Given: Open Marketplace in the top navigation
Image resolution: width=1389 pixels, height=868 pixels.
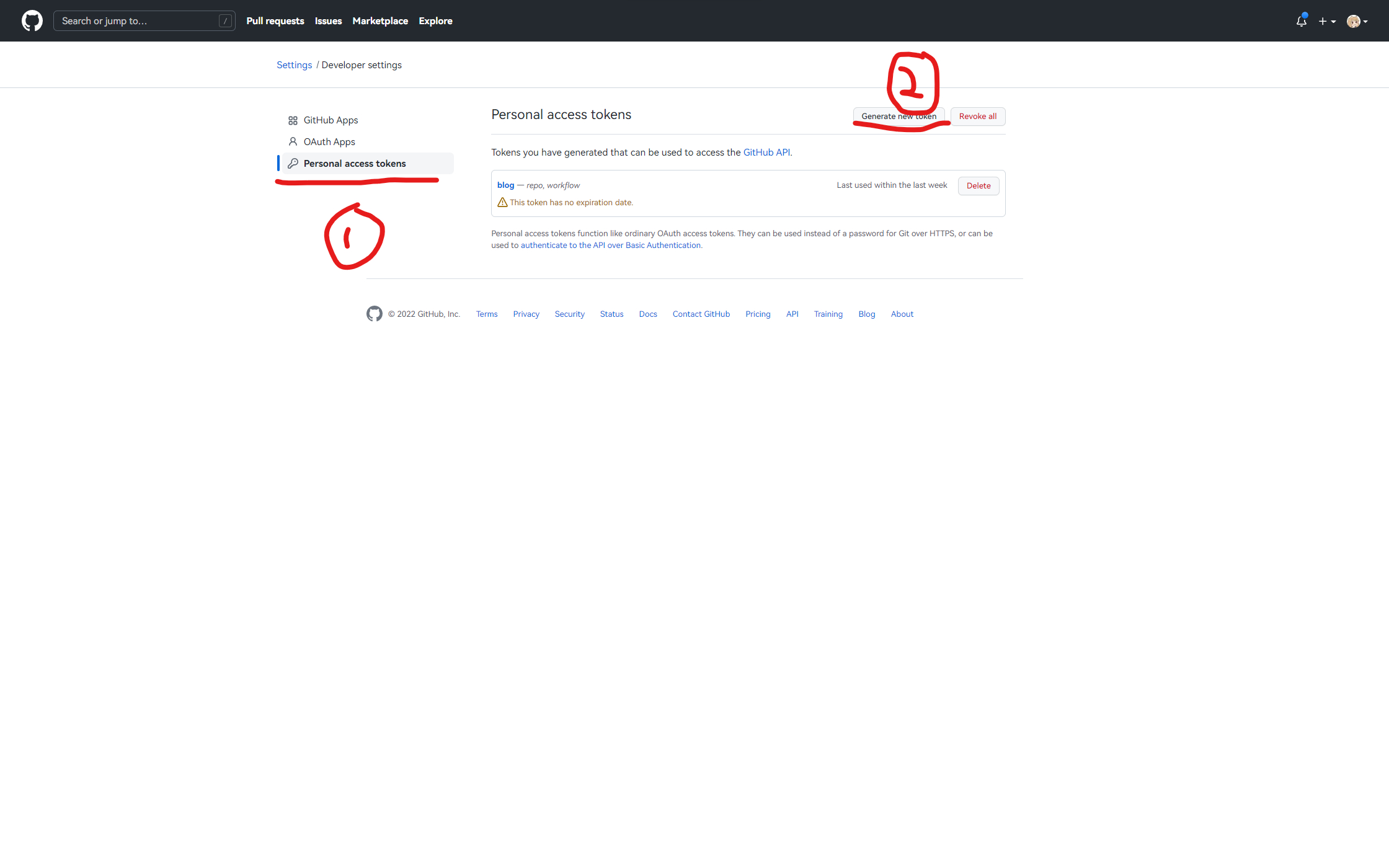Looking at the screenshot, I should 380,21.
